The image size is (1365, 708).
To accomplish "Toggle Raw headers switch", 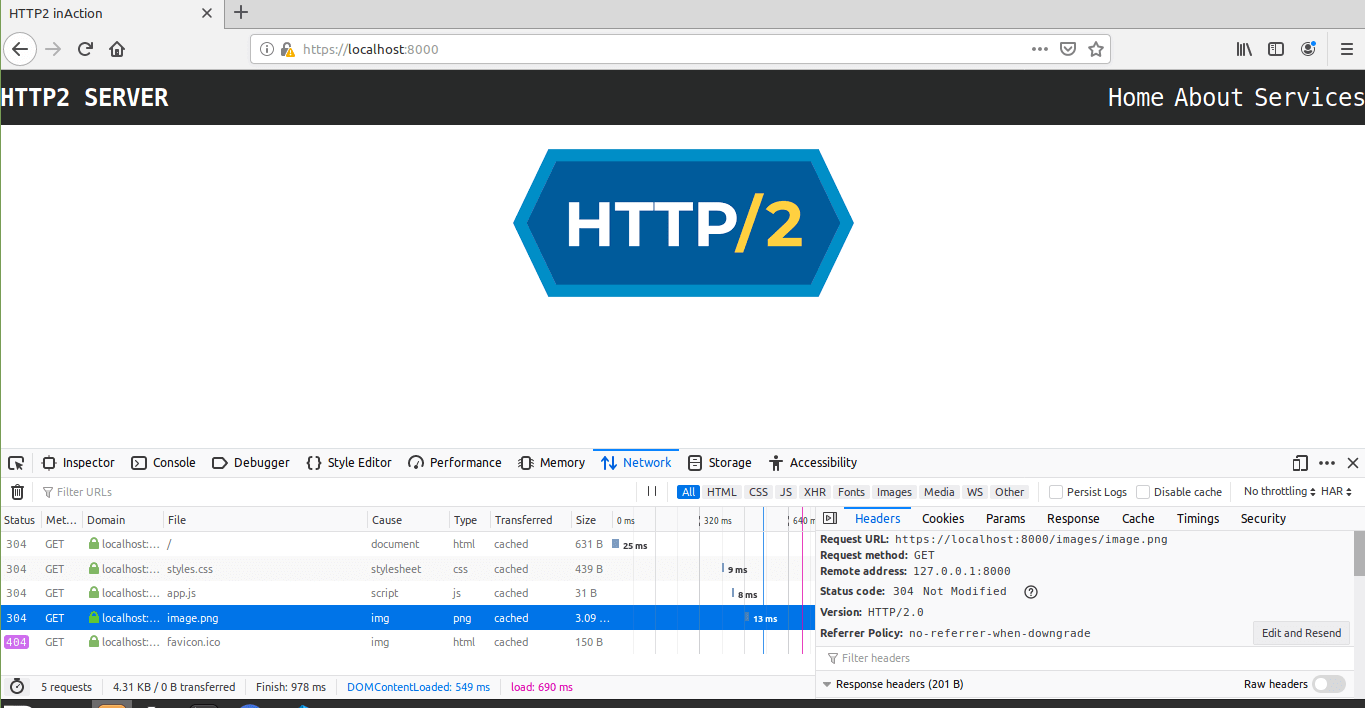I will tap(1329, 684).
